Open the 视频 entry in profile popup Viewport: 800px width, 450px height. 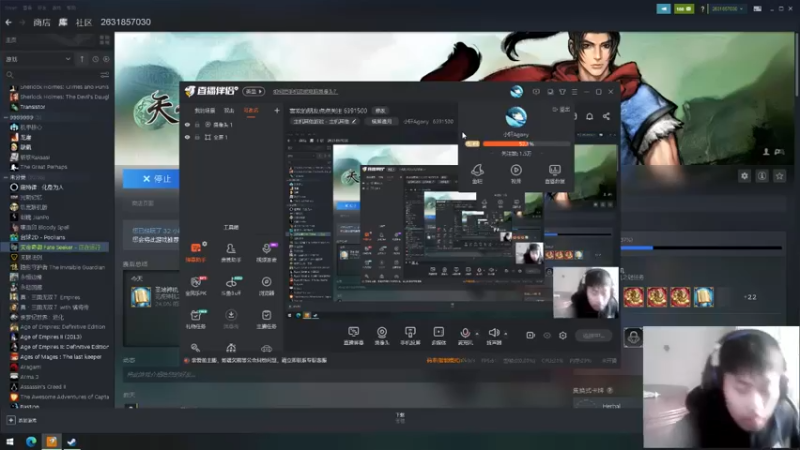pyautogui.click(x=516, y=174)
